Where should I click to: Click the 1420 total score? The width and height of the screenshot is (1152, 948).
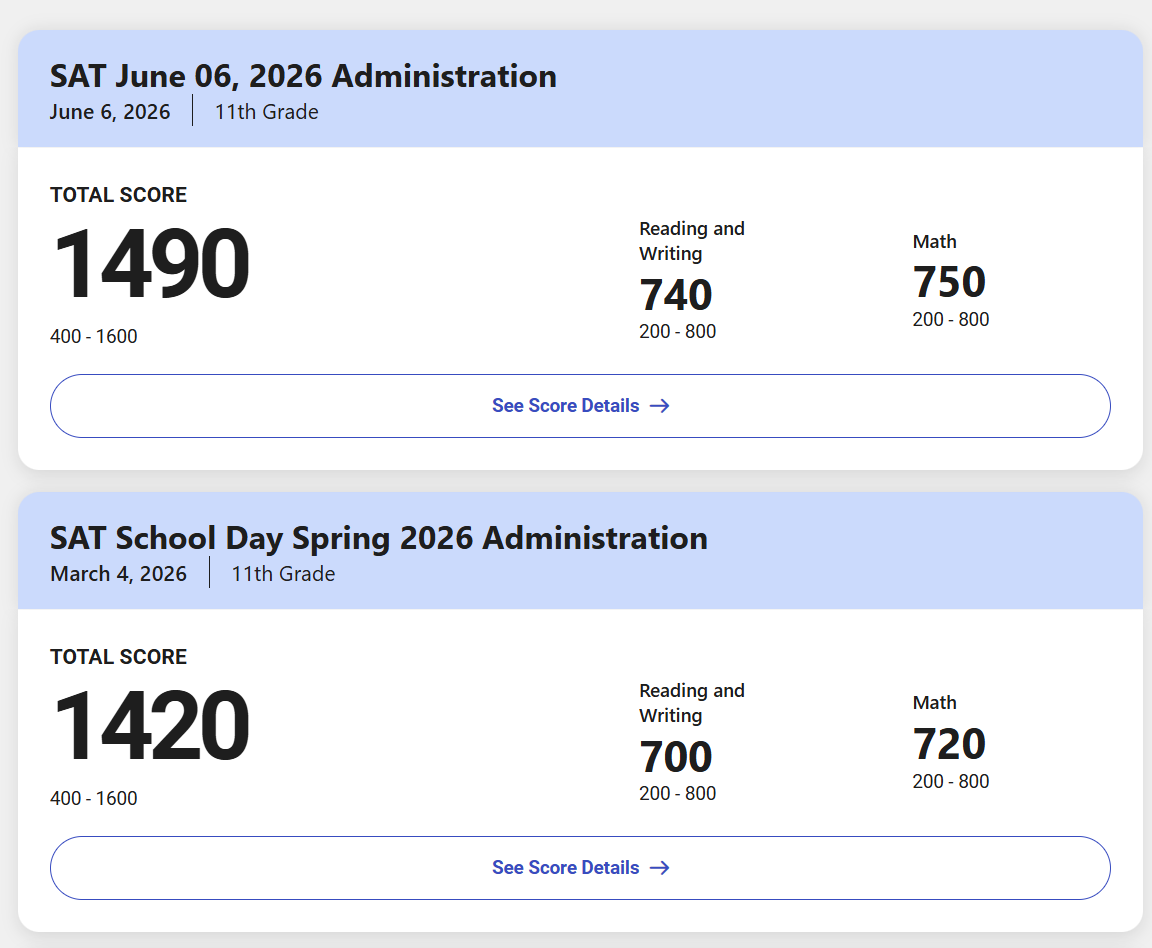coord(151,725)
